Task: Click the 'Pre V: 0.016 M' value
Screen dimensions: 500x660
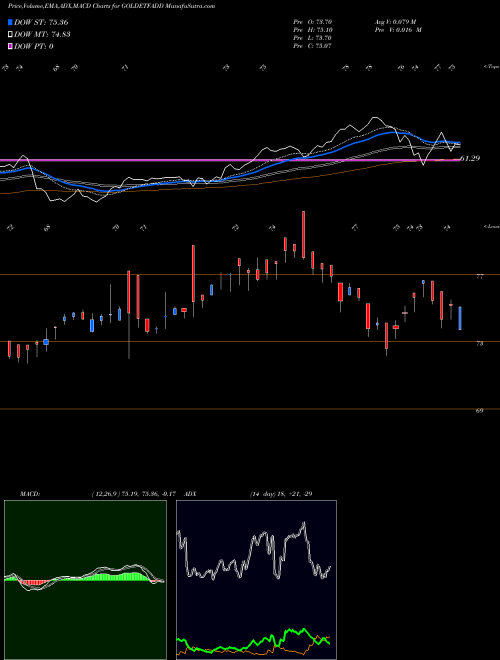Action: pyautogui.click(x=398, y=30)
